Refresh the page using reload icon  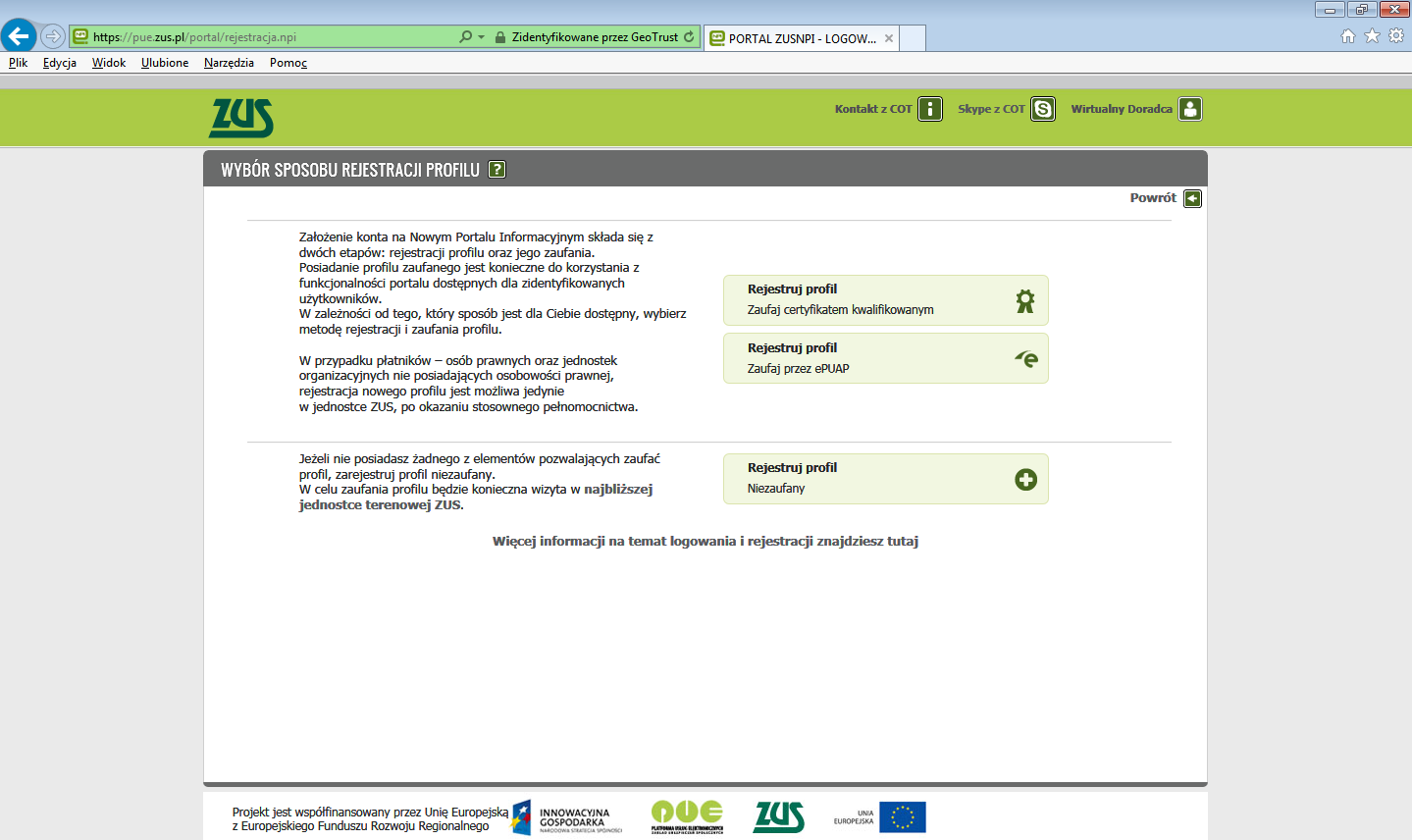(x=689, y=37)
